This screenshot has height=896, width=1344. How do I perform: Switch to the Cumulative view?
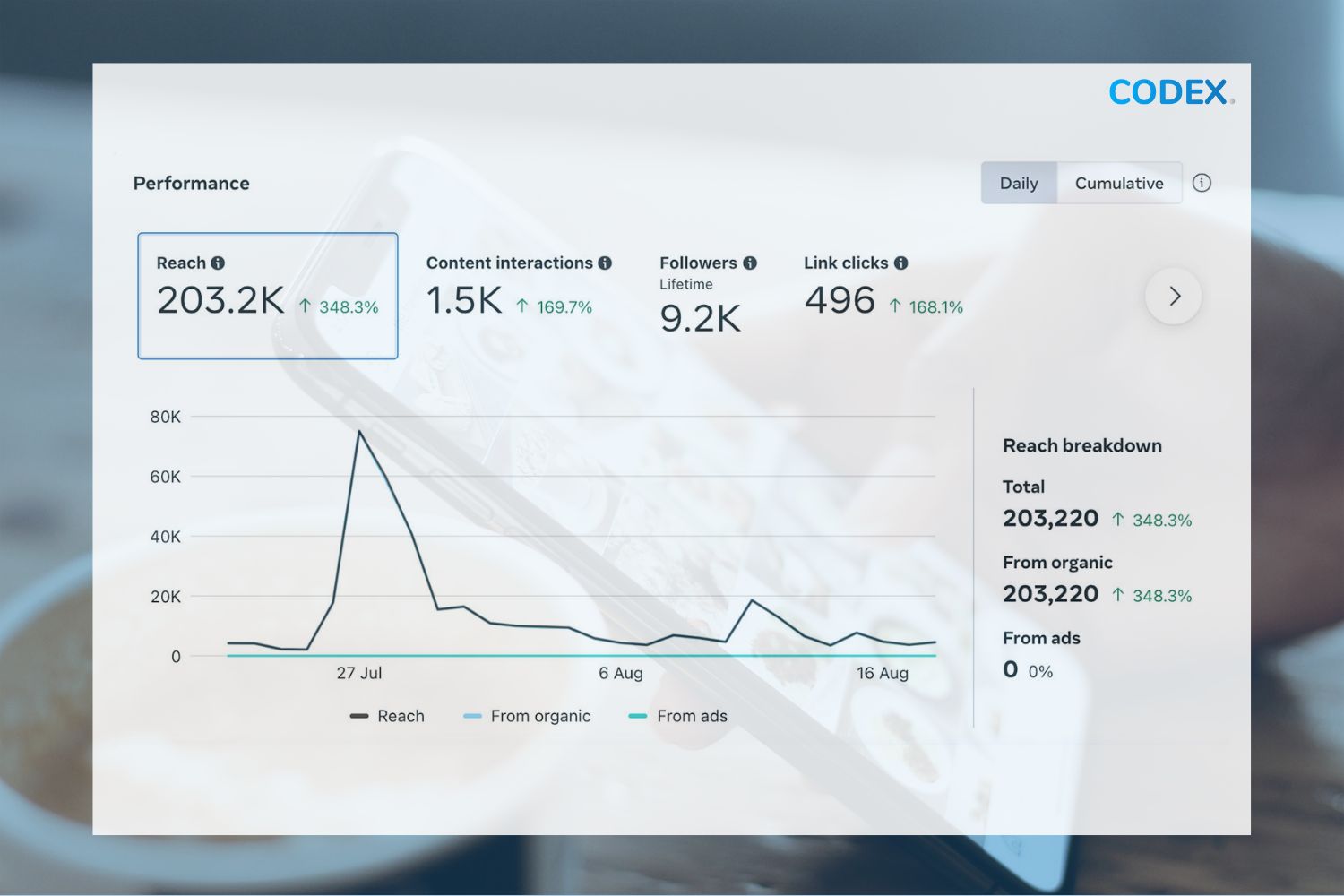(x=1120, y=183)
